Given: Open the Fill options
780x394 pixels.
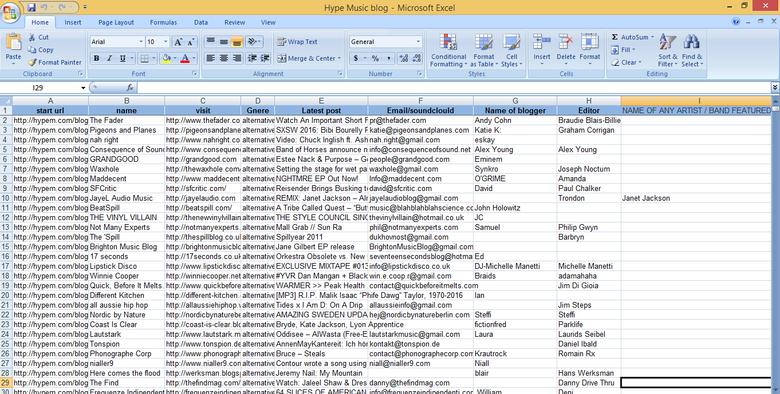Looking at the screenshot, I should [624, 50].
